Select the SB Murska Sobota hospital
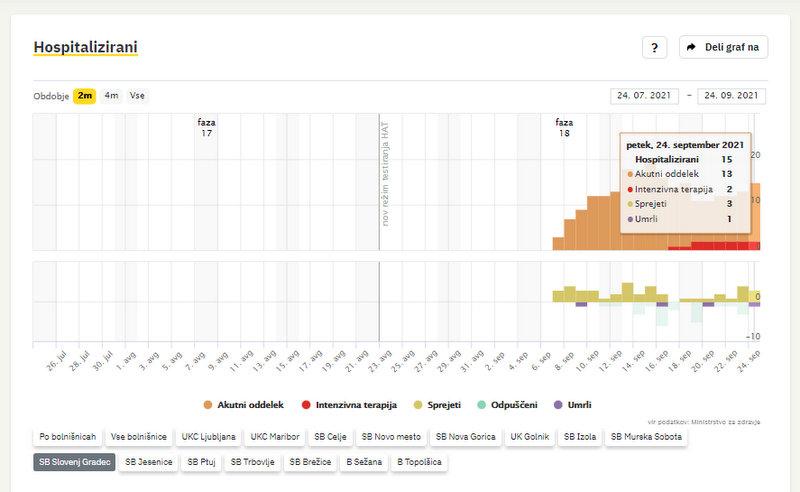The height and width of the screenshot is (492, 800). 649,437
